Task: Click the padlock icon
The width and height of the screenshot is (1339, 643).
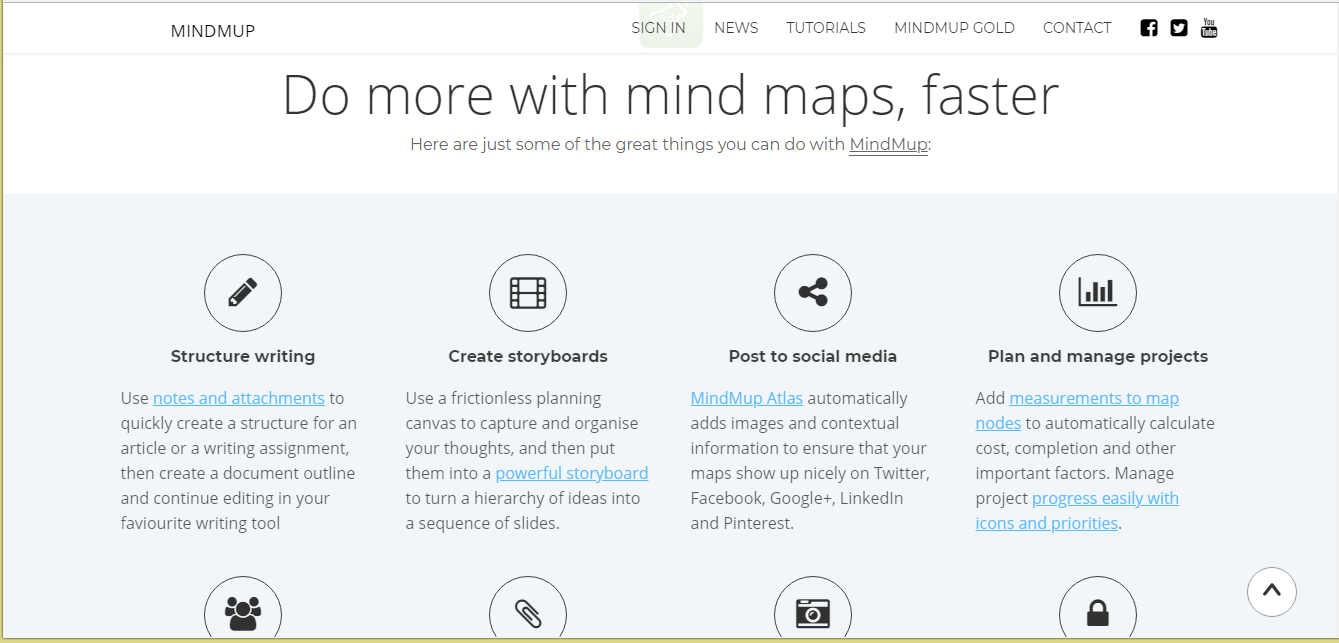Action: 1098,611
